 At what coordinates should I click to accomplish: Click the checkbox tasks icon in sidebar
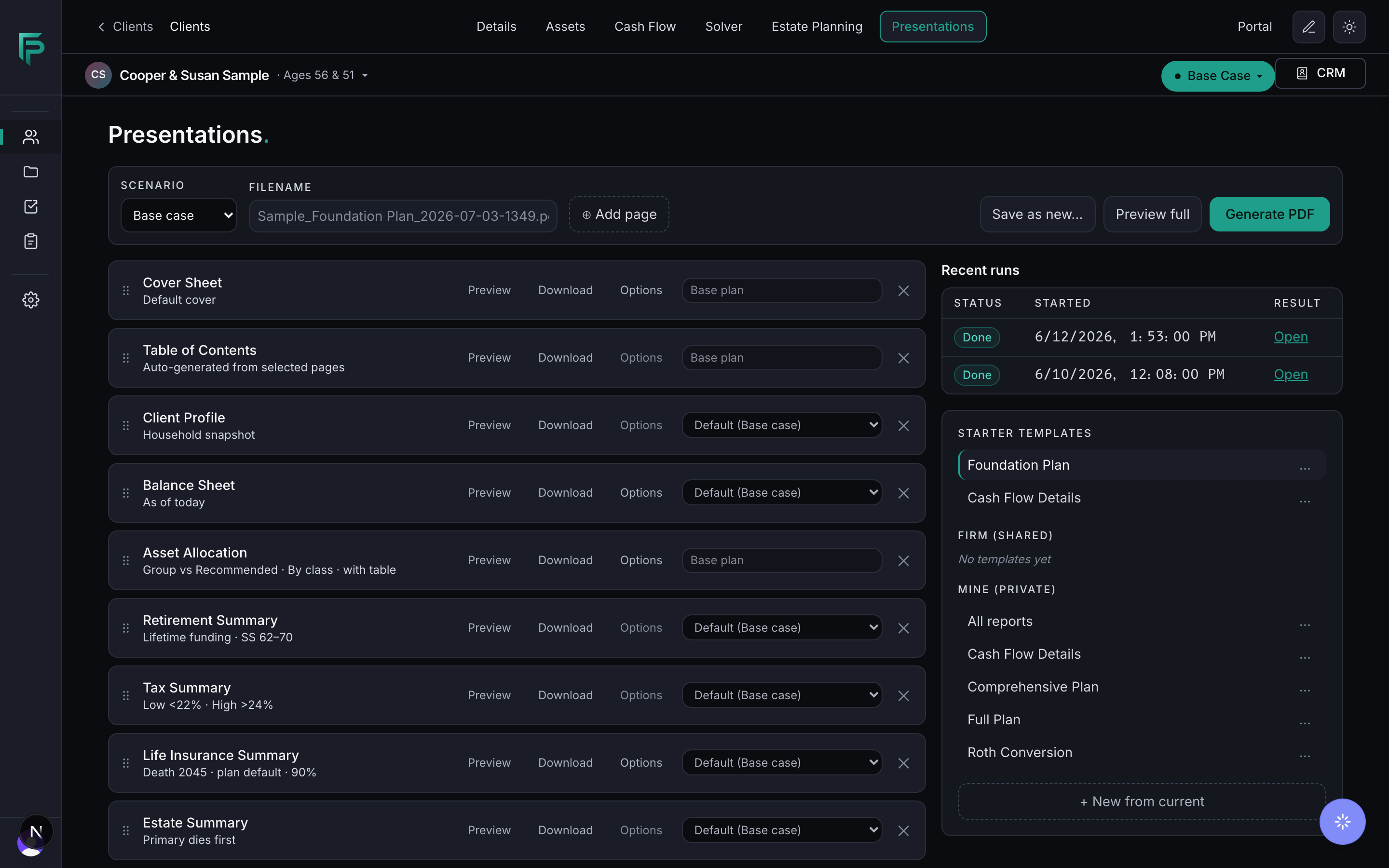[30, 207]
